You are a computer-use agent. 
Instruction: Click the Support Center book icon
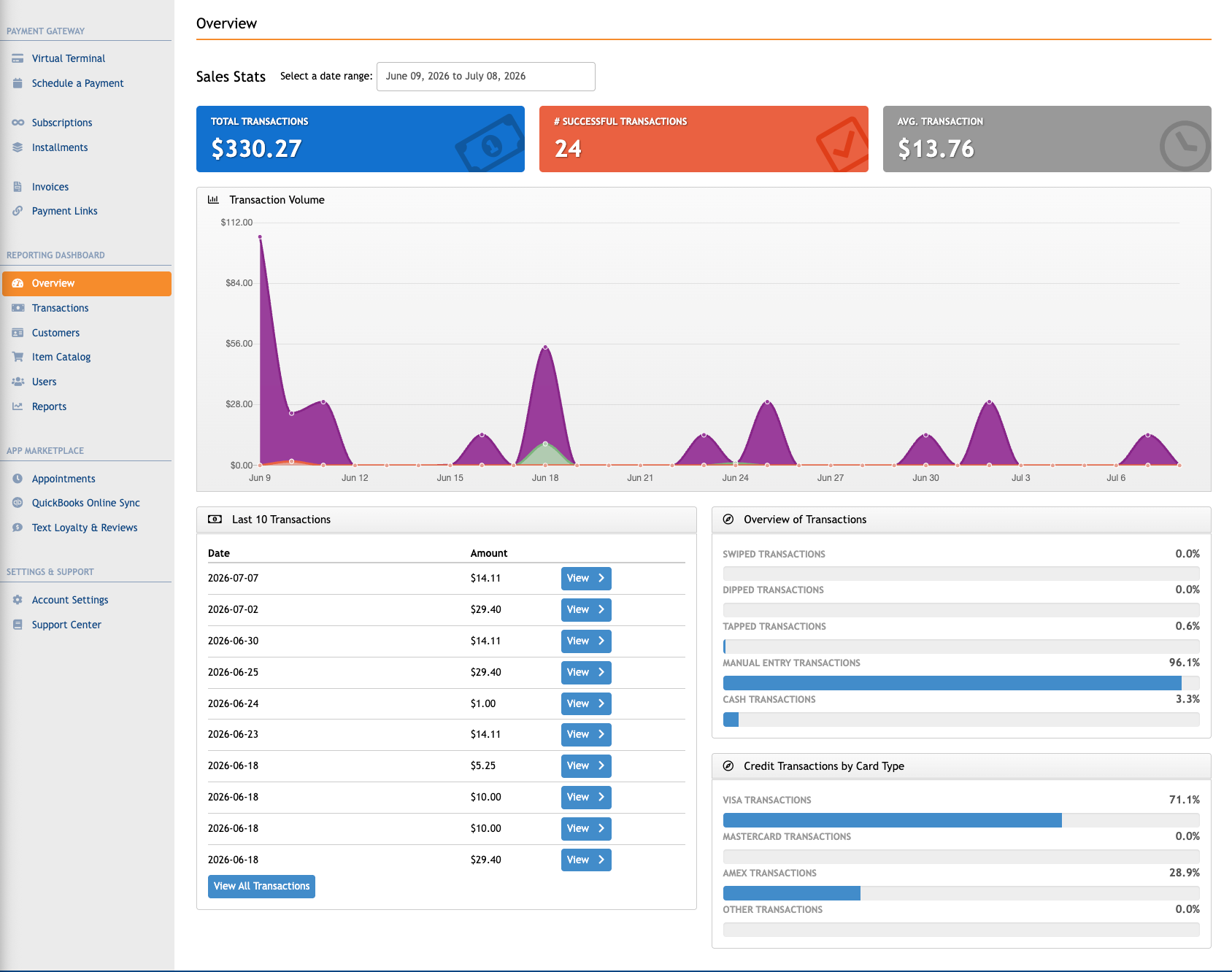tap(18, 625)
